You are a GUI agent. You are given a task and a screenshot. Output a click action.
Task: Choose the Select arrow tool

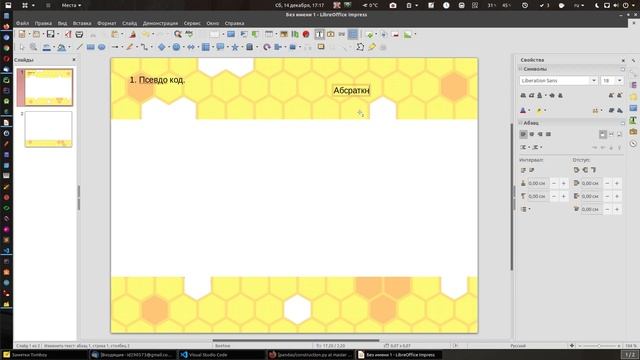[22, 47]
